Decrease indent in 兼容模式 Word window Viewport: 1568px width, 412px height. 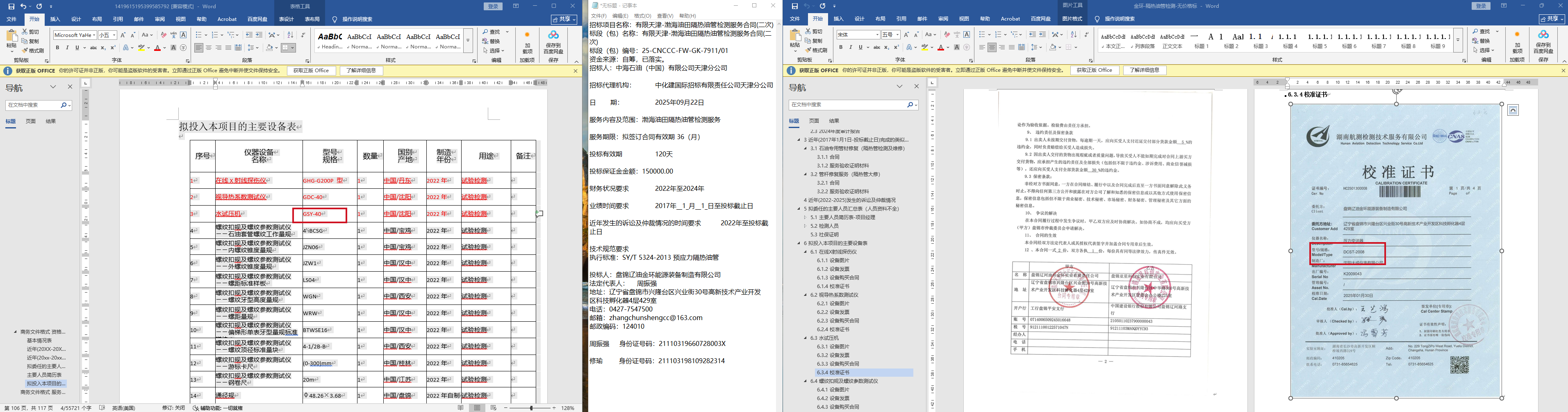249,35
